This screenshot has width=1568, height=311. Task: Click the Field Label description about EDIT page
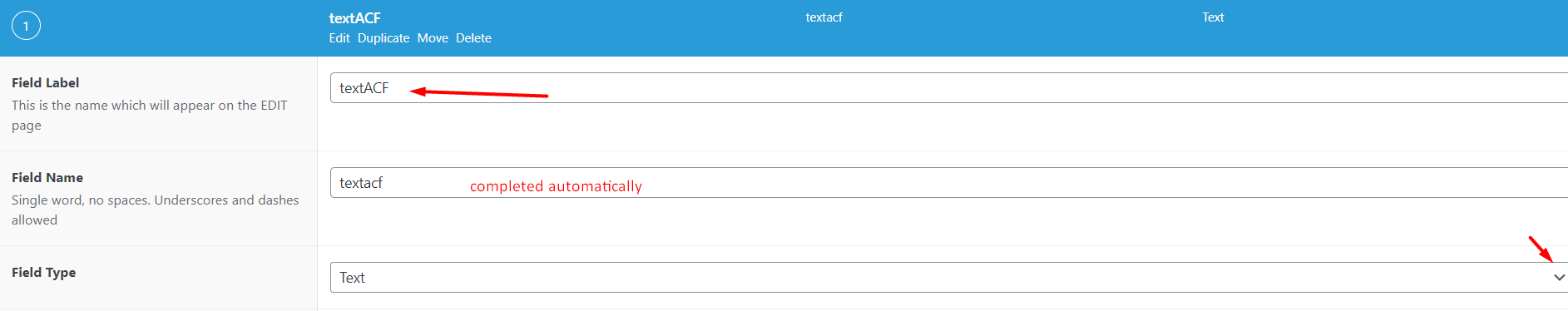coord(150,116)
